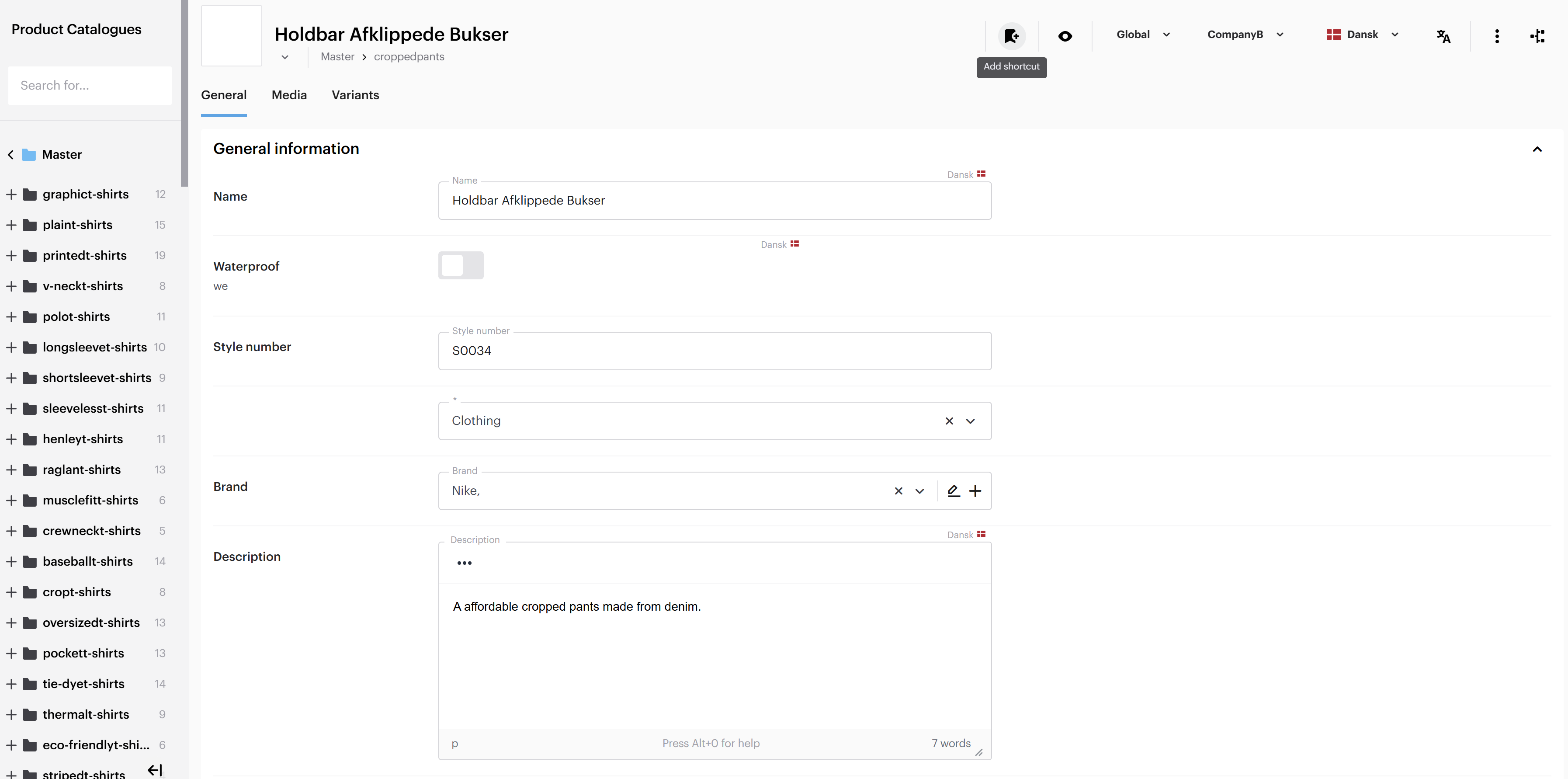Toggle the Waterproof switch
1568x779 pixels.
point(461,265)
